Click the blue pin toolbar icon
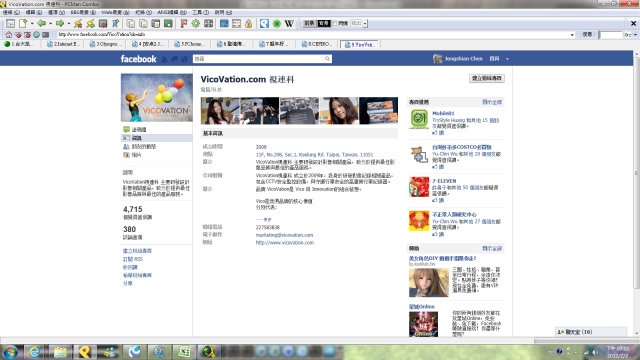 pyautogui.click(x=116, y=24)
